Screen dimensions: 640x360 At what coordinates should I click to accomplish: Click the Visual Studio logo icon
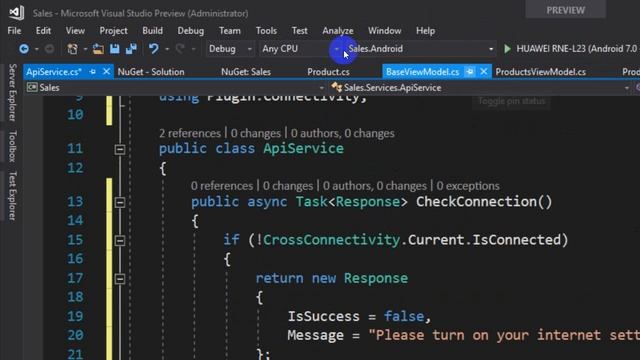[17, 13]
